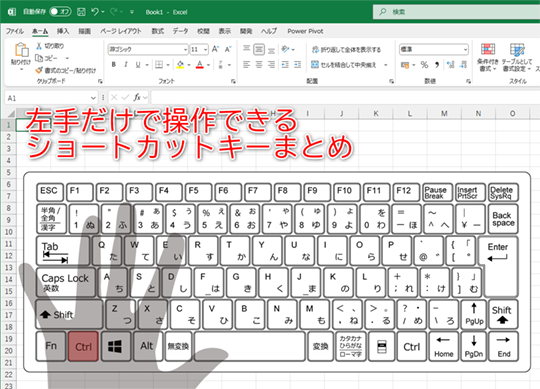Click the Decrease Font Size icon
Viewport: 540px width, 389px height.
click(228, 49)
